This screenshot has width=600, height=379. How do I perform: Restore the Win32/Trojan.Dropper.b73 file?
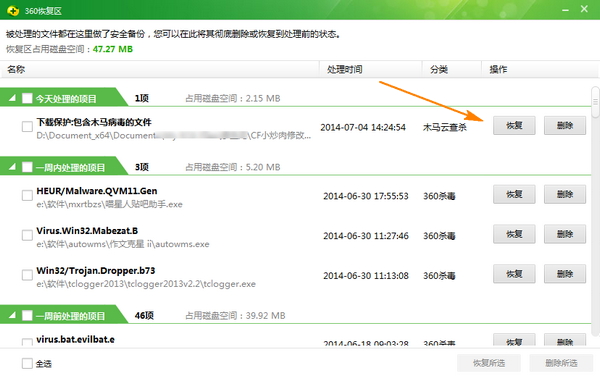514,274
